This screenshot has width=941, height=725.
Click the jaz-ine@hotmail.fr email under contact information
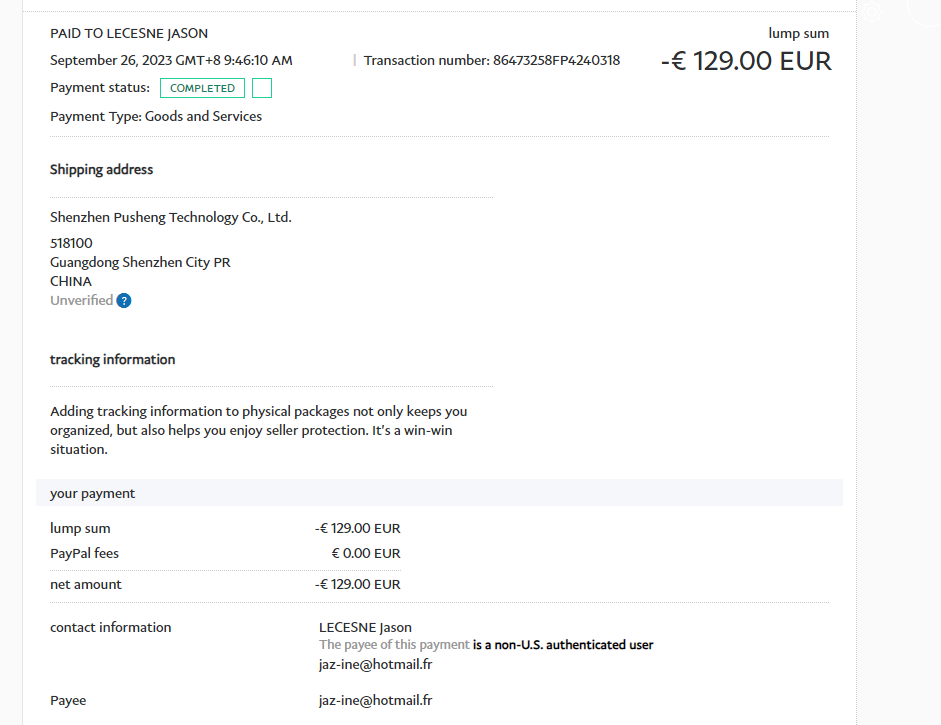tap(375, 664)
